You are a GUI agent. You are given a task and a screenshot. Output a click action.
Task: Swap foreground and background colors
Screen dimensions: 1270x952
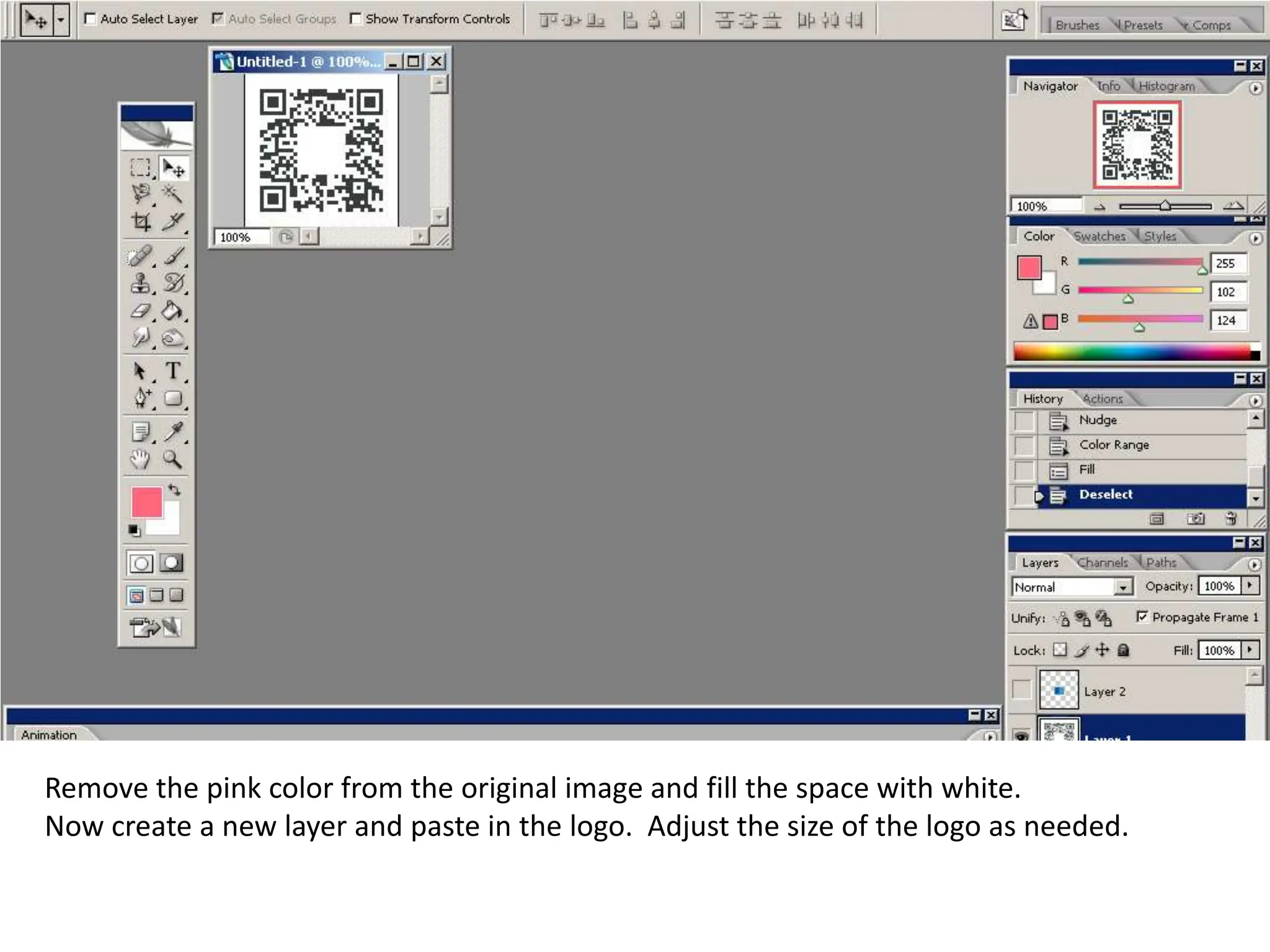[175, 490]
